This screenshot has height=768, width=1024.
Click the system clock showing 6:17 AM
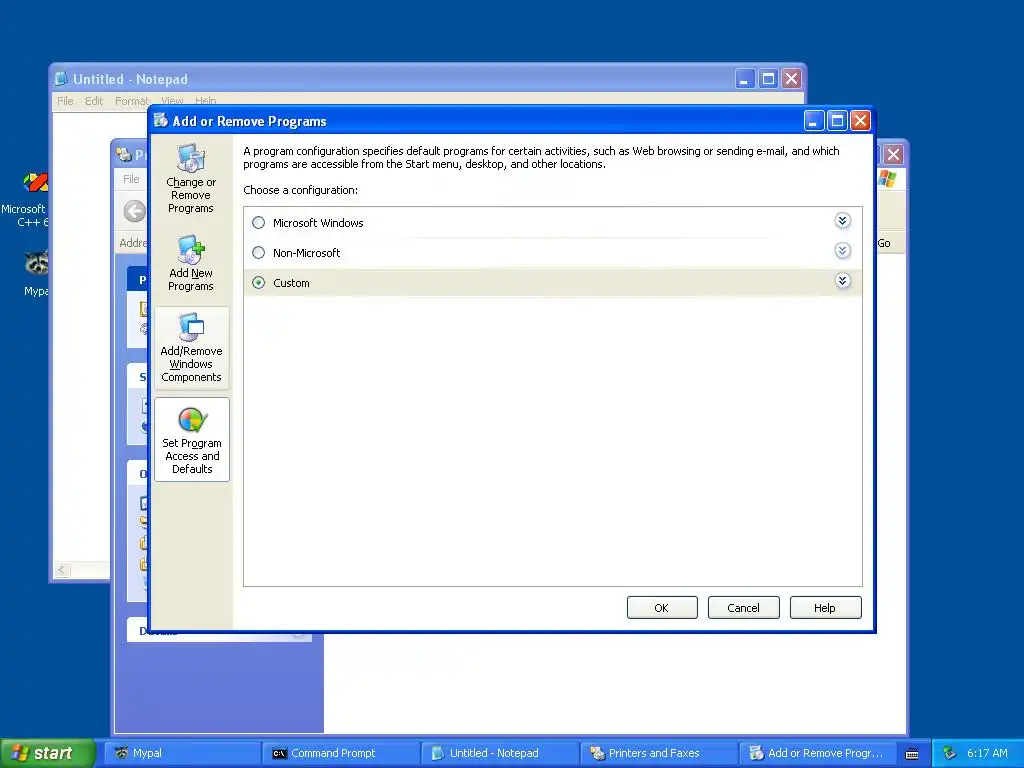pyautogui.click(x=987, y=753)
